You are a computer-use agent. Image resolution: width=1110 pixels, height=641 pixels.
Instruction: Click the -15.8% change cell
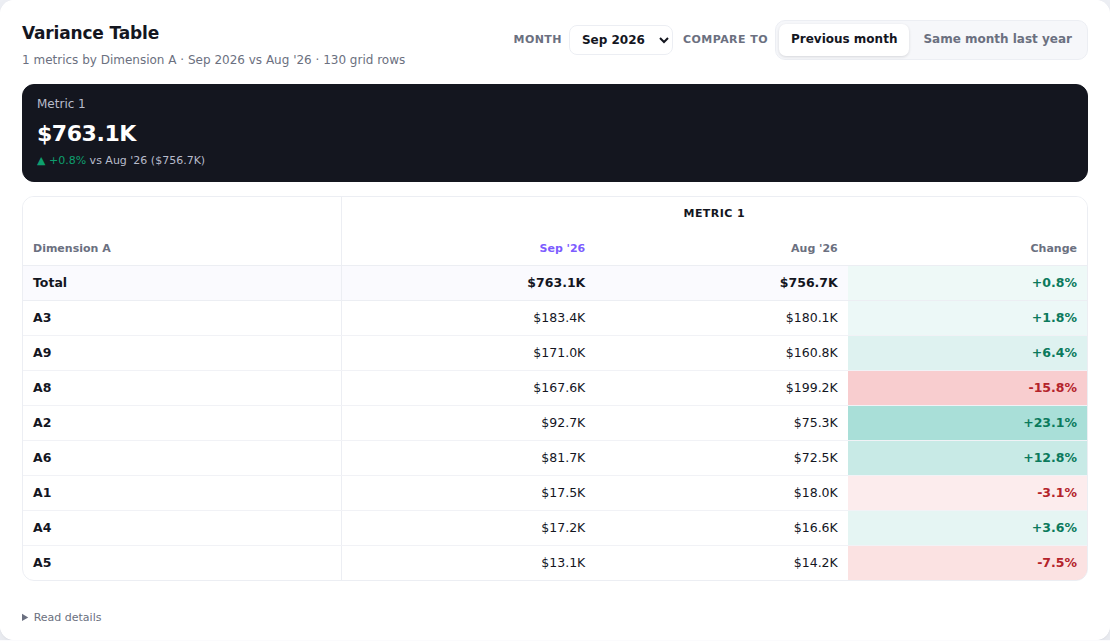coord(968,388)
